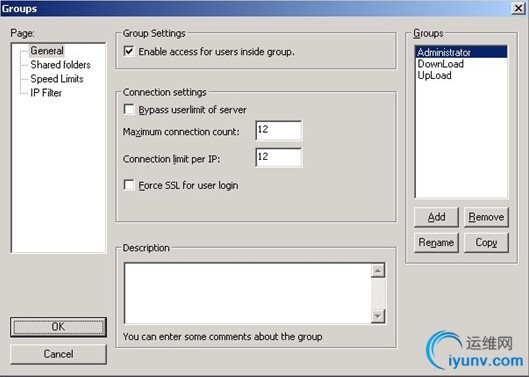Click the Rename group button
529x377 pixels.
[436, 242]
